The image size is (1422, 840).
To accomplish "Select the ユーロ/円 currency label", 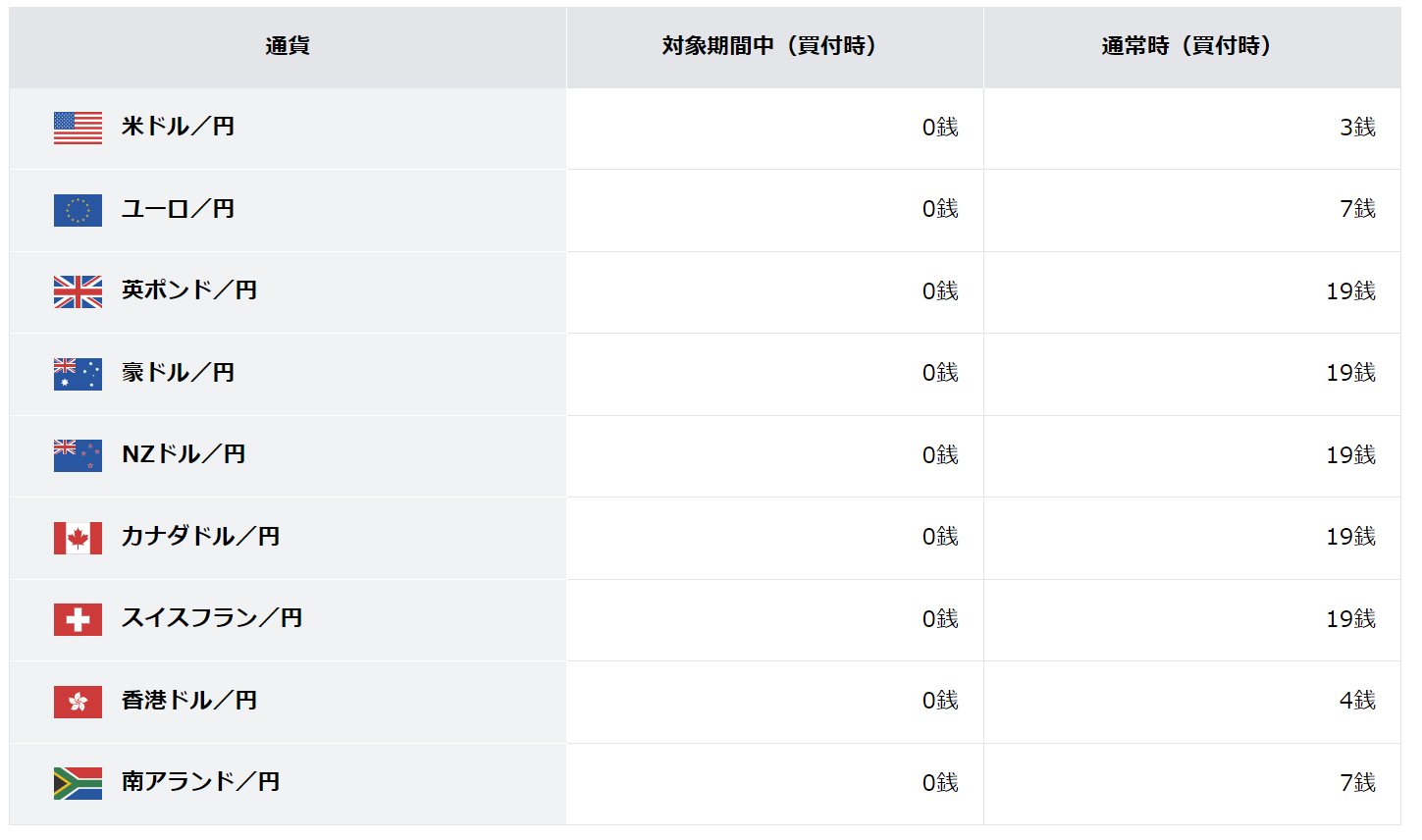I will [x=178, y=209].
